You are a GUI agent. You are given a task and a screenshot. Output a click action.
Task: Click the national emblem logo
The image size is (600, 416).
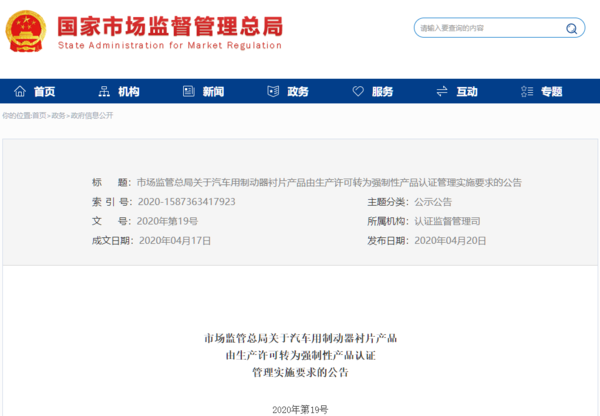click(x=26, y=32)
